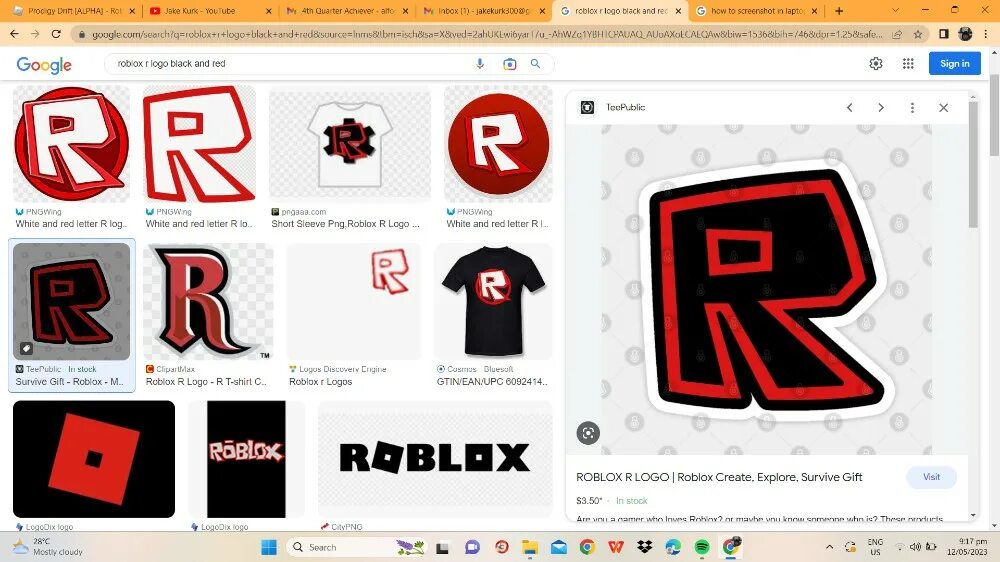Screen dimensions: 1000x562
Task: Bookmark this page with the star
Action: (918, 34)
